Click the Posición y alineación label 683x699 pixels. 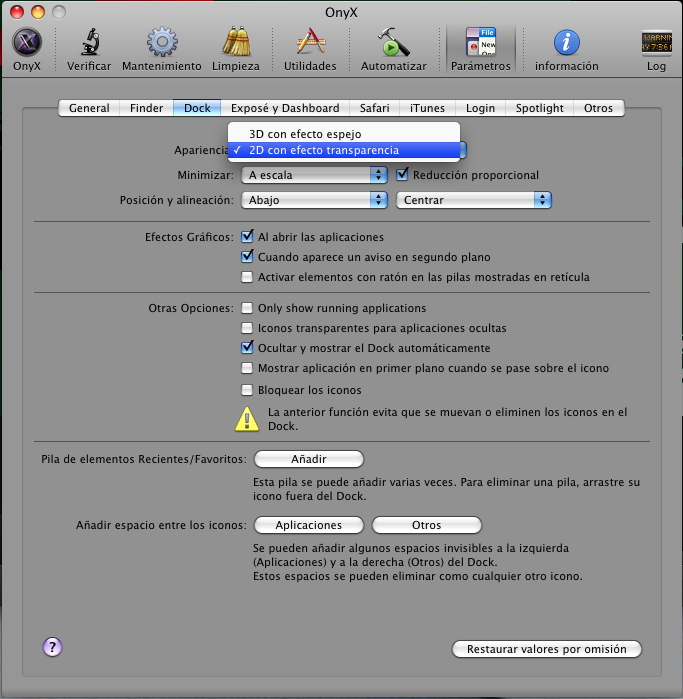pos(177,200)
